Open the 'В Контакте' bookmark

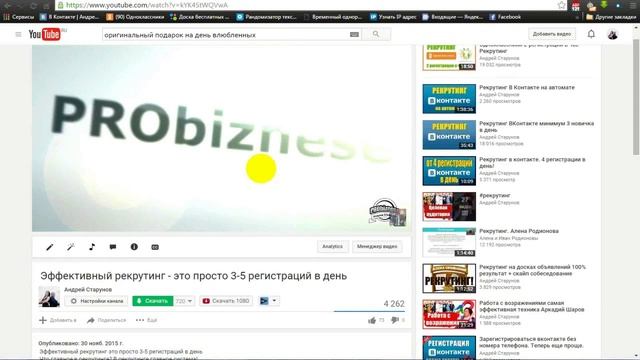click(x=69, y=17)
